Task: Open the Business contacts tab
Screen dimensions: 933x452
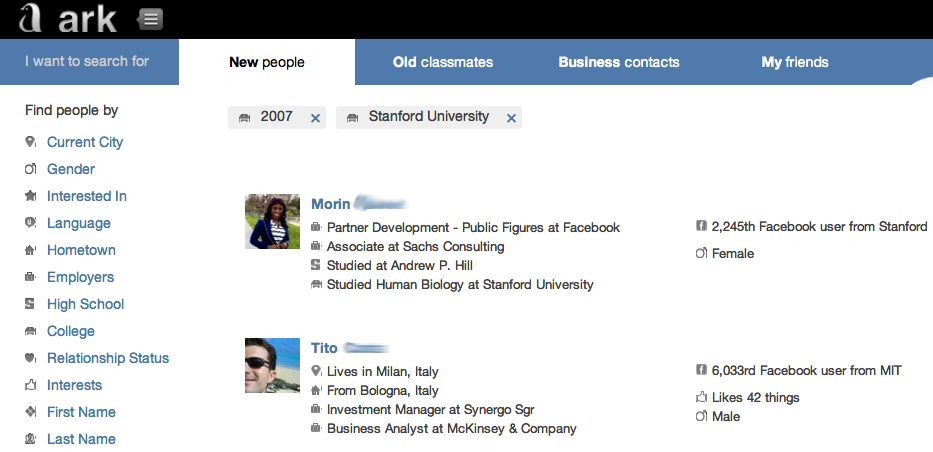Action: [x=618, y=62]
